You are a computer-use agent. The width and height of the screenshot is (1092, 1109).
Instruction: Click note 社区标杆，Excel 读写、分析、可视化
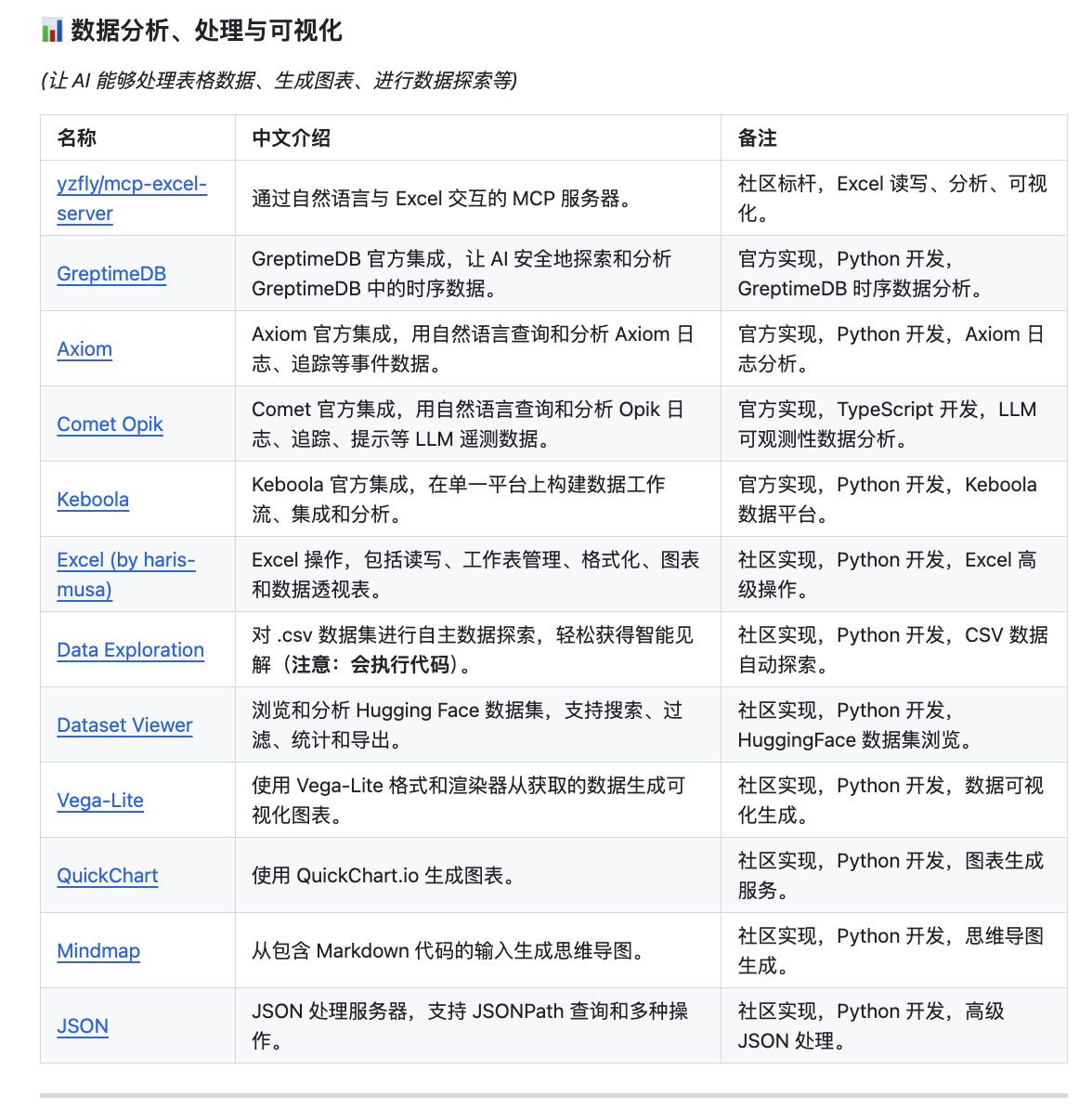(892, 198)
